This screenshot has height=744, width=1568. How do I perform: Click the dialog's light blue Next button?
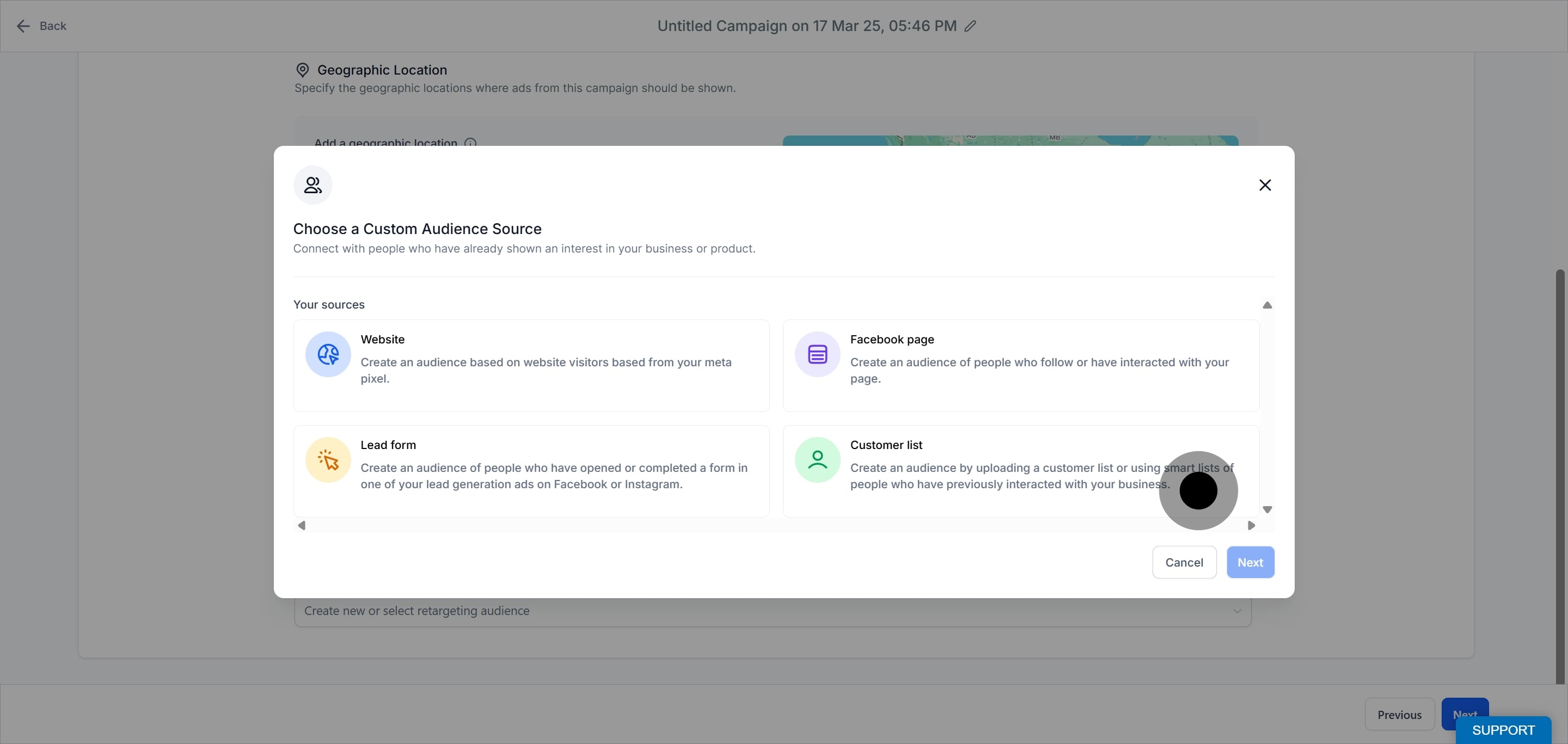[x=1249, y=562]
